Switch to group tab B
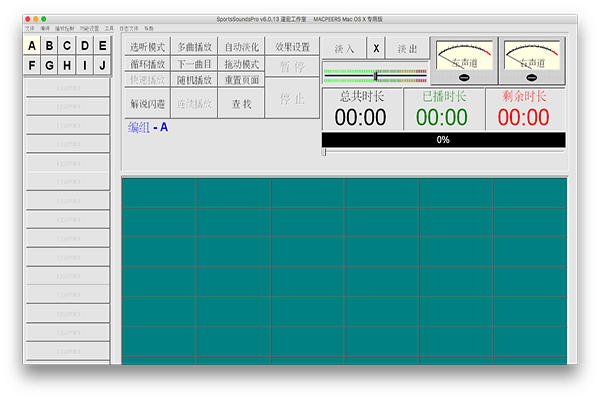Image resolution: width=600 pixels, height=400 pixels. pyautogui.click(x=49, y=46)
